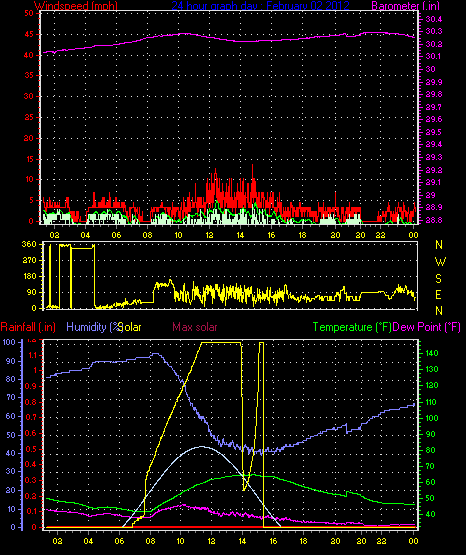Click the "0.9" rainfall axis value
Image resolution: width=466 pixels, height=555 pixels.
31,386
